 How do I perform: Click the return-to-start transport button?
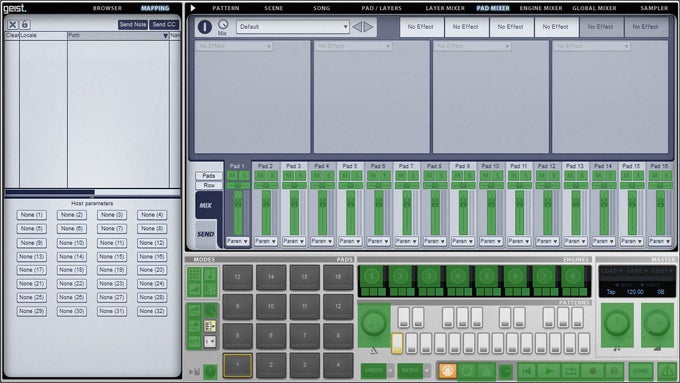[527, 371]
